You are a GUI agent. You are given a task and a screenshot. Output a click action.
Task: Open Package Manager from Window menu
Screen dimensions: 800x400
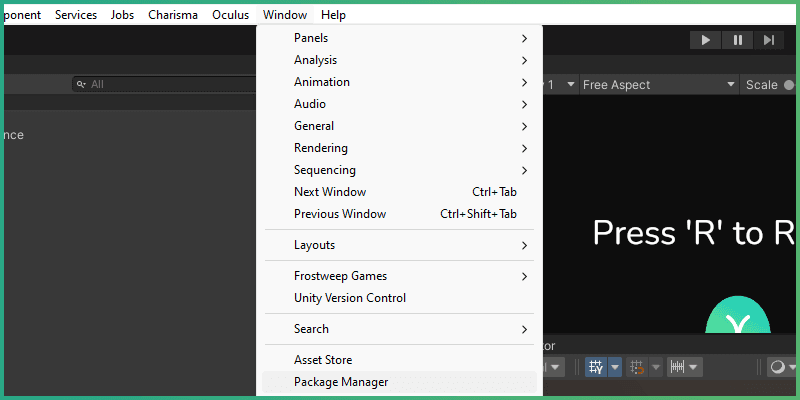click(341, 382)
